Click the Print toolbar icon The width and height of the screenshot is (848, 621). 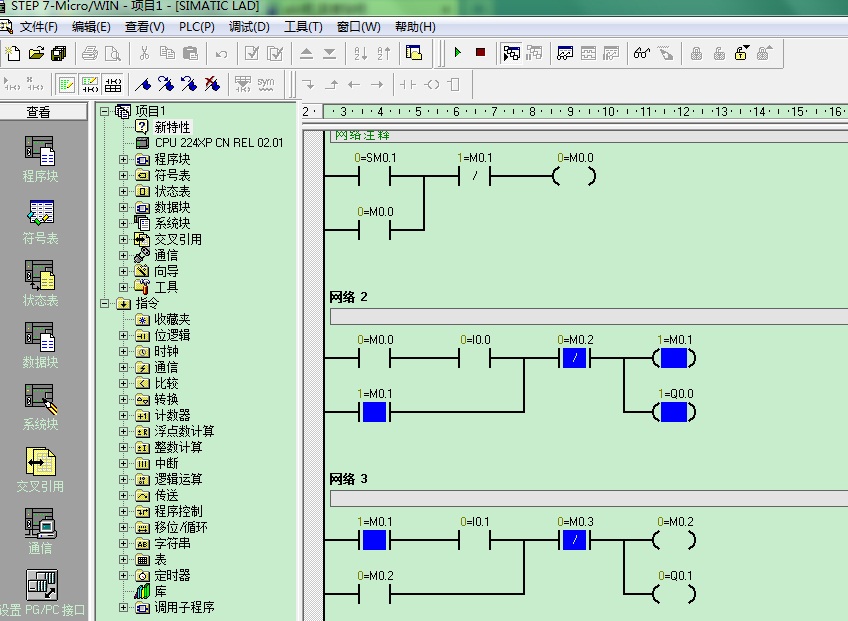(x=90, y=53)
